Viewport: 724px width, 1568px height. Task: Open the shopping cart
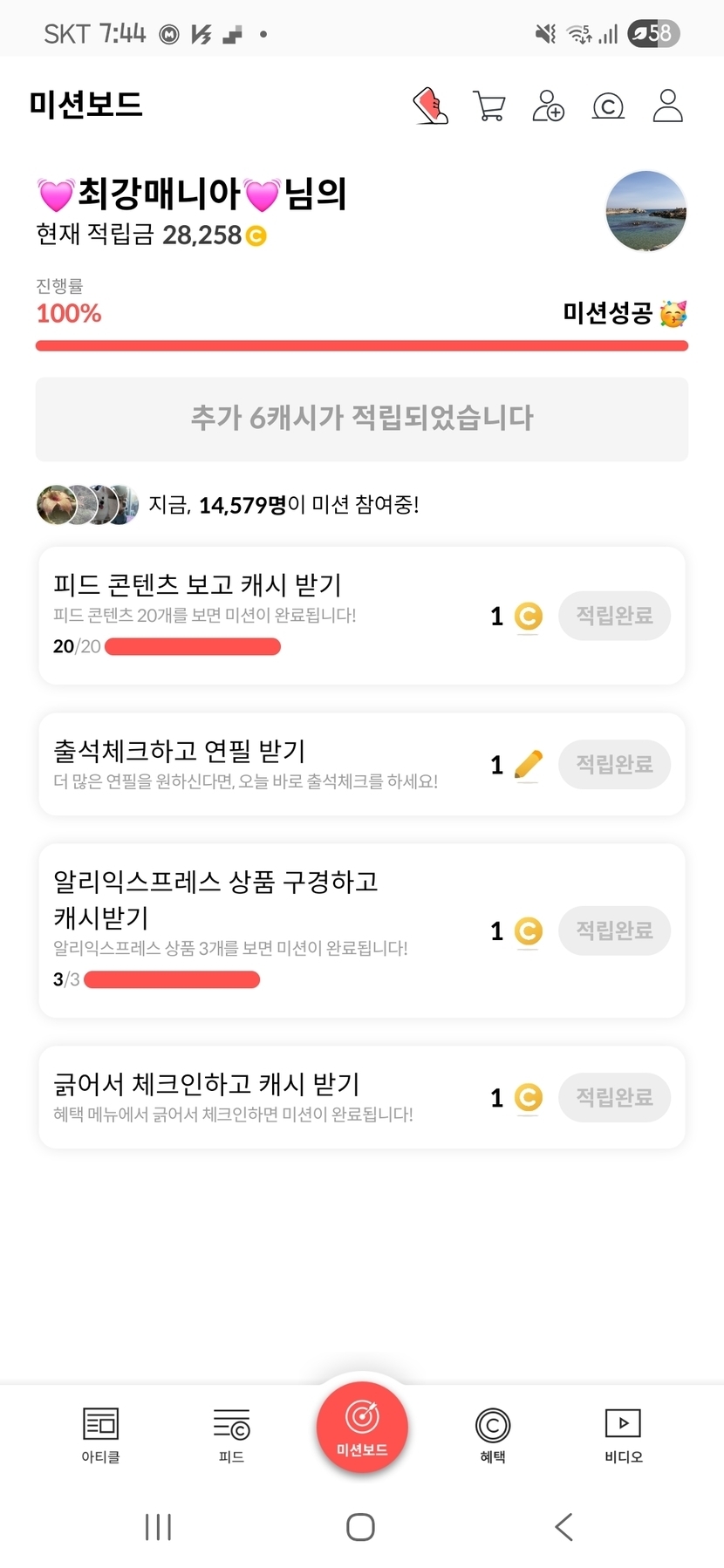click(x=488, y=106)
